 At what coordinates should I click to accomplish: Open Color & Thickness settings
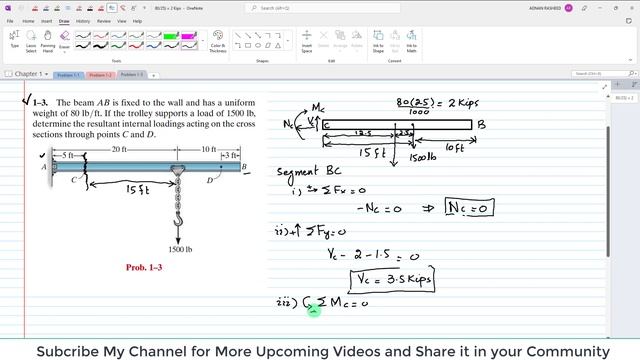pos(218,41)
